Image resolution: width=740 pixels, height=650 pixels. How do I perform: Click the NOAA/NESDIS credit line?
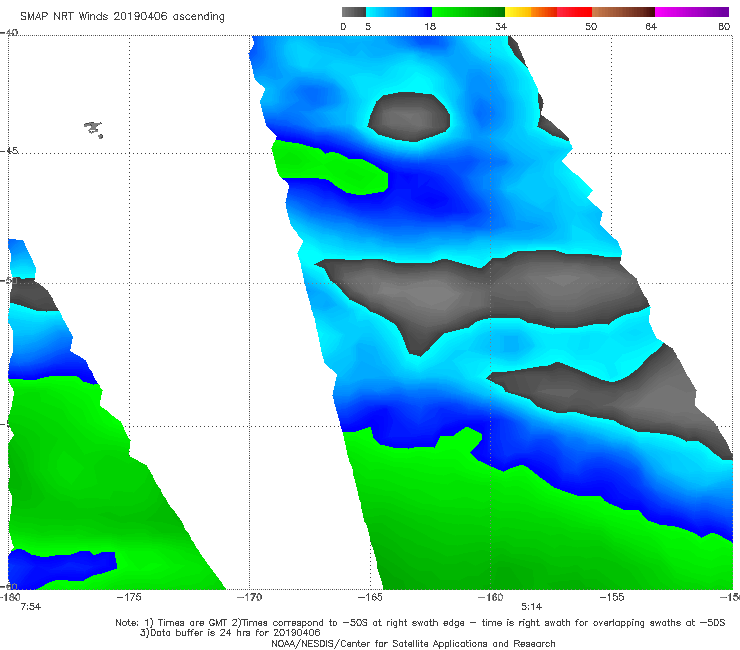click(413, 643)
